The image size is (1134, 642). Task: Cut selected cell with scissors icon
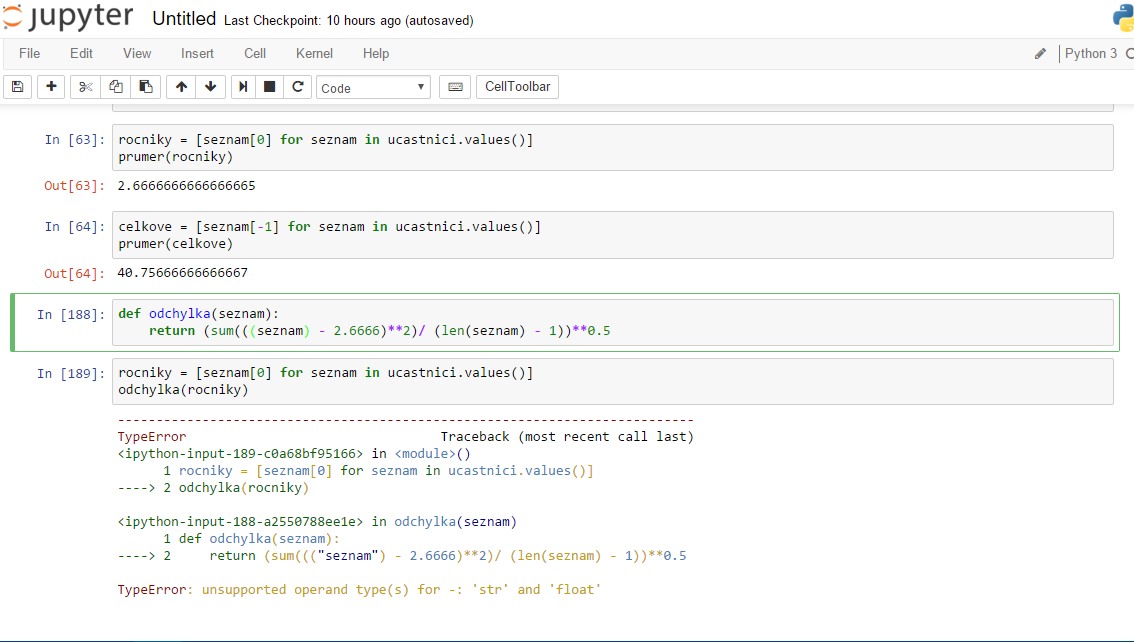pos(86,87)
